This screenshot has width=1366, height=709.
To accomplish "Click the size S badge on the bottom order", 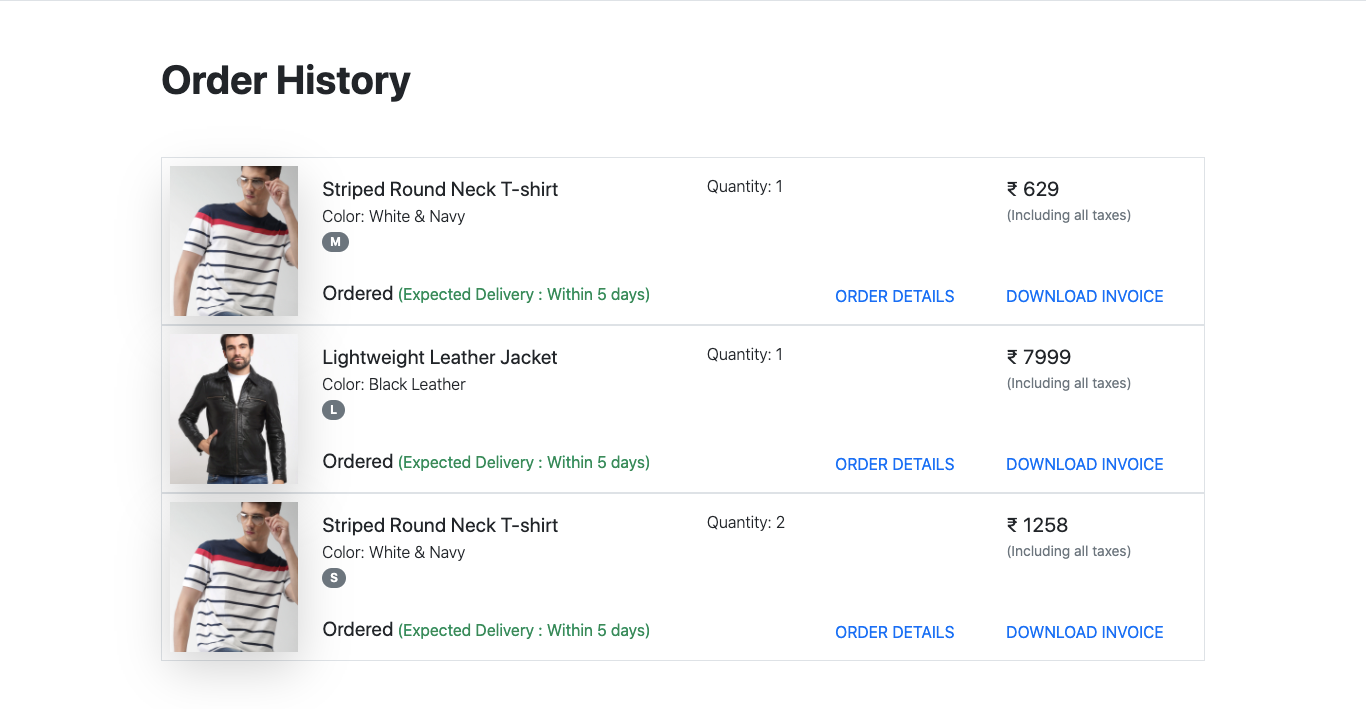I will (334, 578).
